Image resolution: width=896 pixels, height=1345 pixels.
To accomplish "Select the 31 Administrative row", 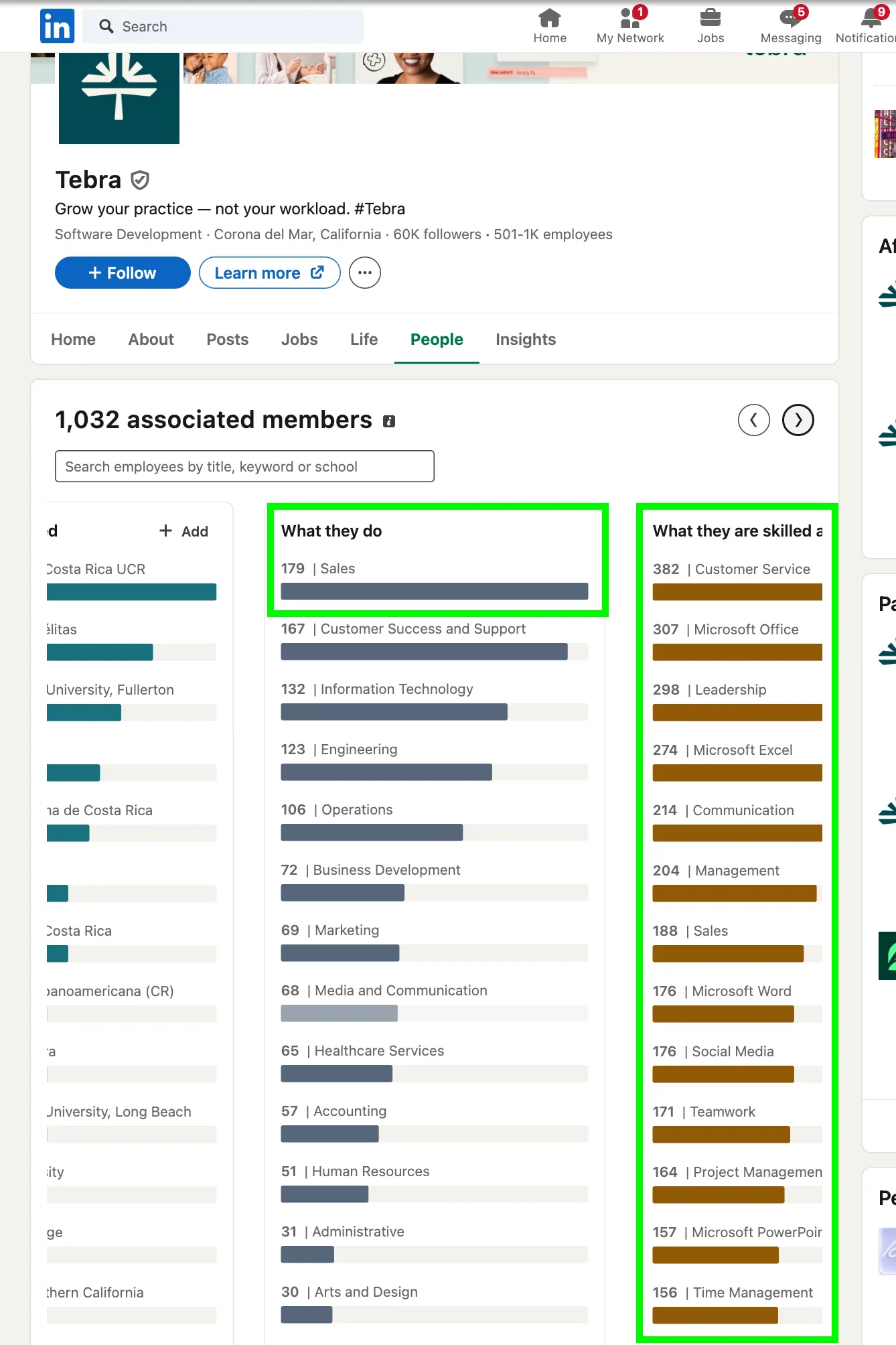I will click(435, 1243).
